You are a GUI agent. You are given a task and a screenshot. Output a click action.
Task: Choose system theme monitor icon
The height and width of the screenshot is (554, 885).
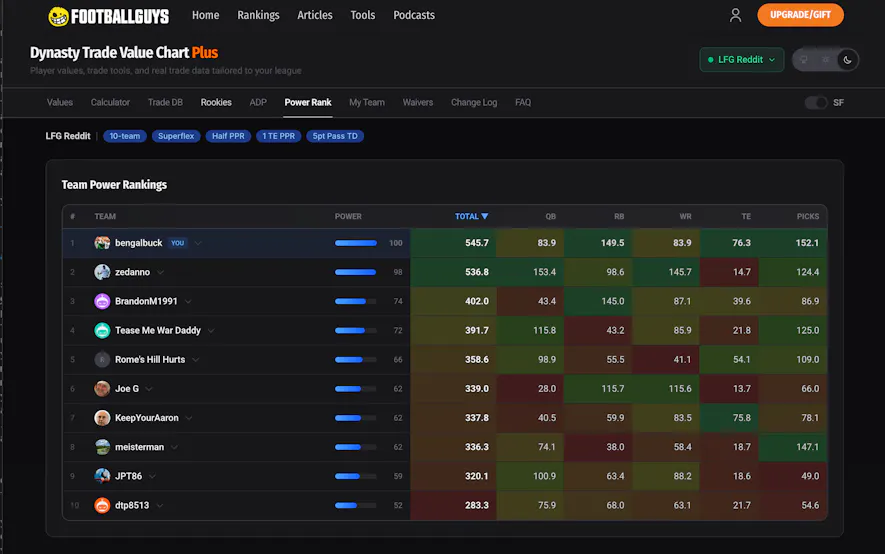tap(804, 60)
